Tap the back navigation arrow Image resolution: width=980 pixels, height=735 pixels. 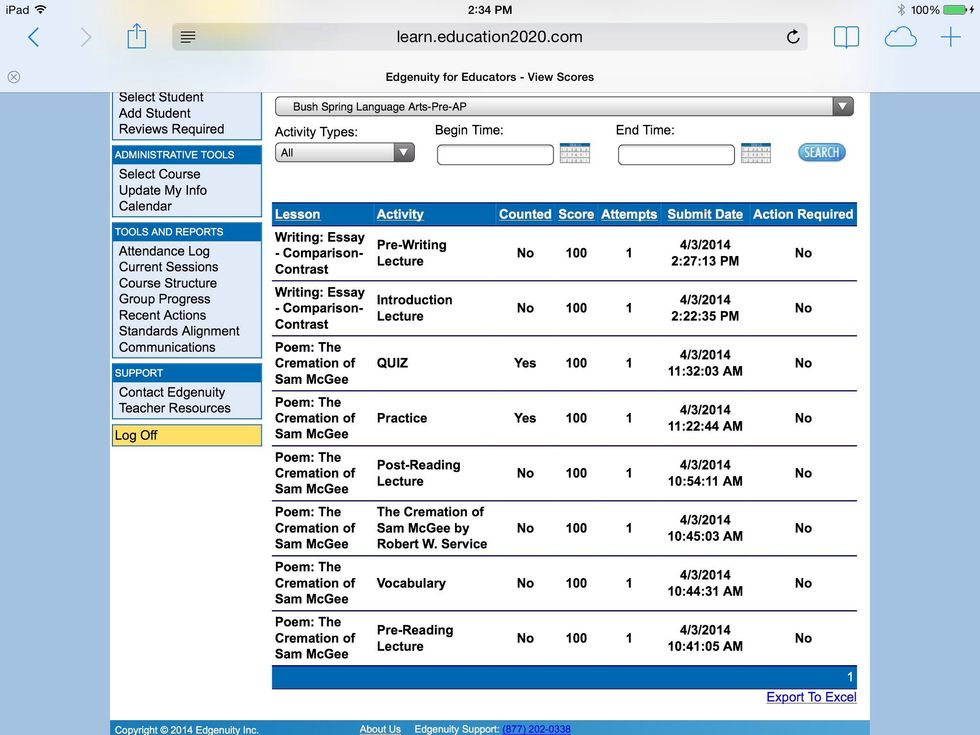point(33,36)
